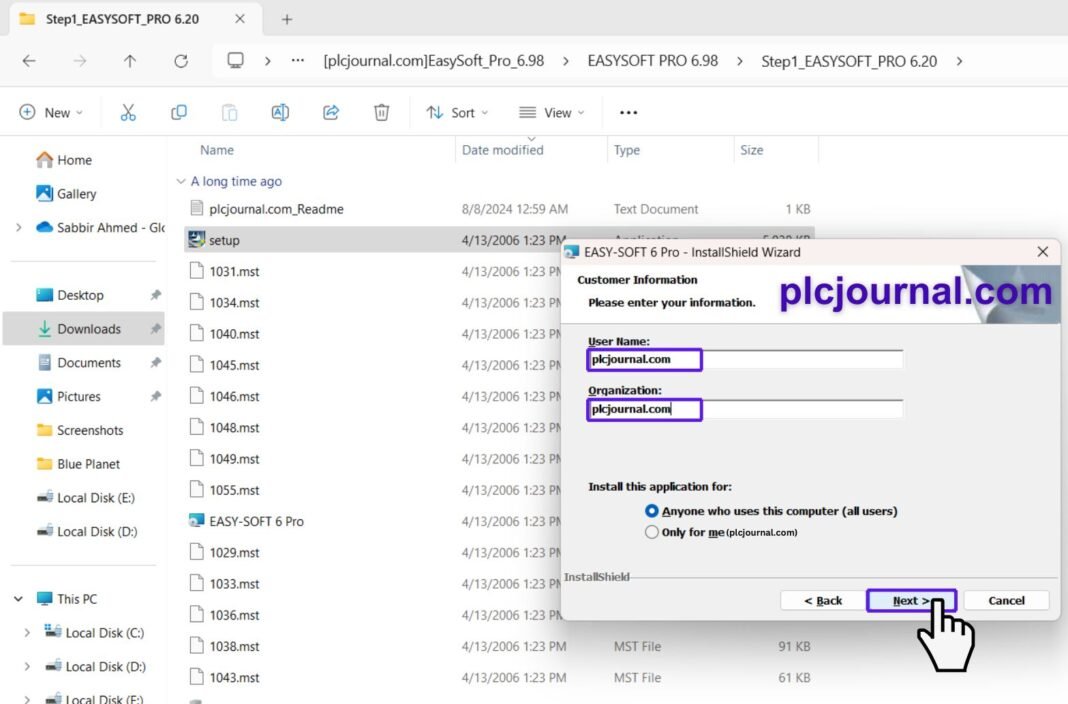The width and height of the screenshot is (1068, 704).
Task: Click the Refresh icon in the address bar
Action: tap(180, 61)
